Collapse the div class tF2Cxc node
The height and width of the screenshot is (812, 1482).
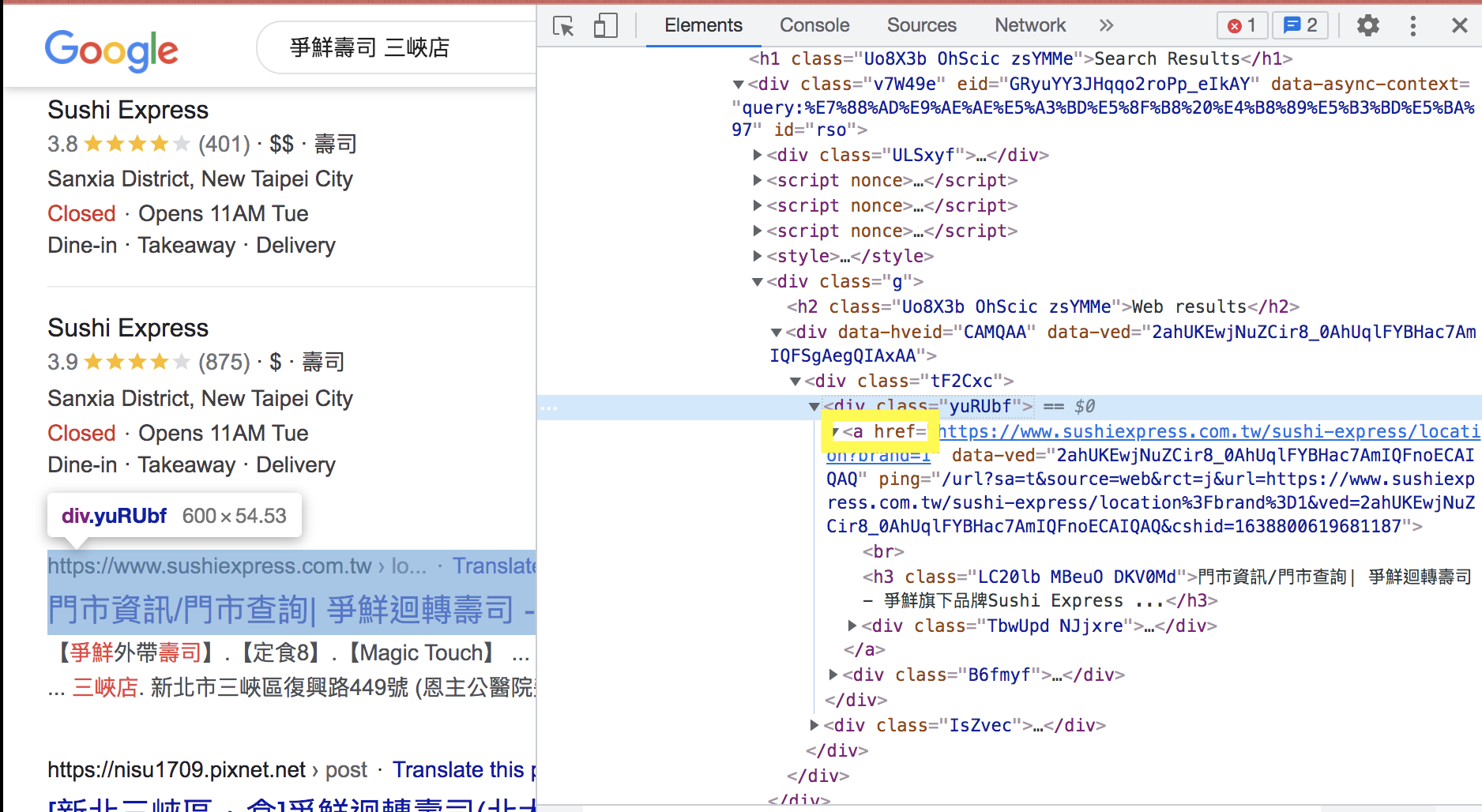coord(796,382)
